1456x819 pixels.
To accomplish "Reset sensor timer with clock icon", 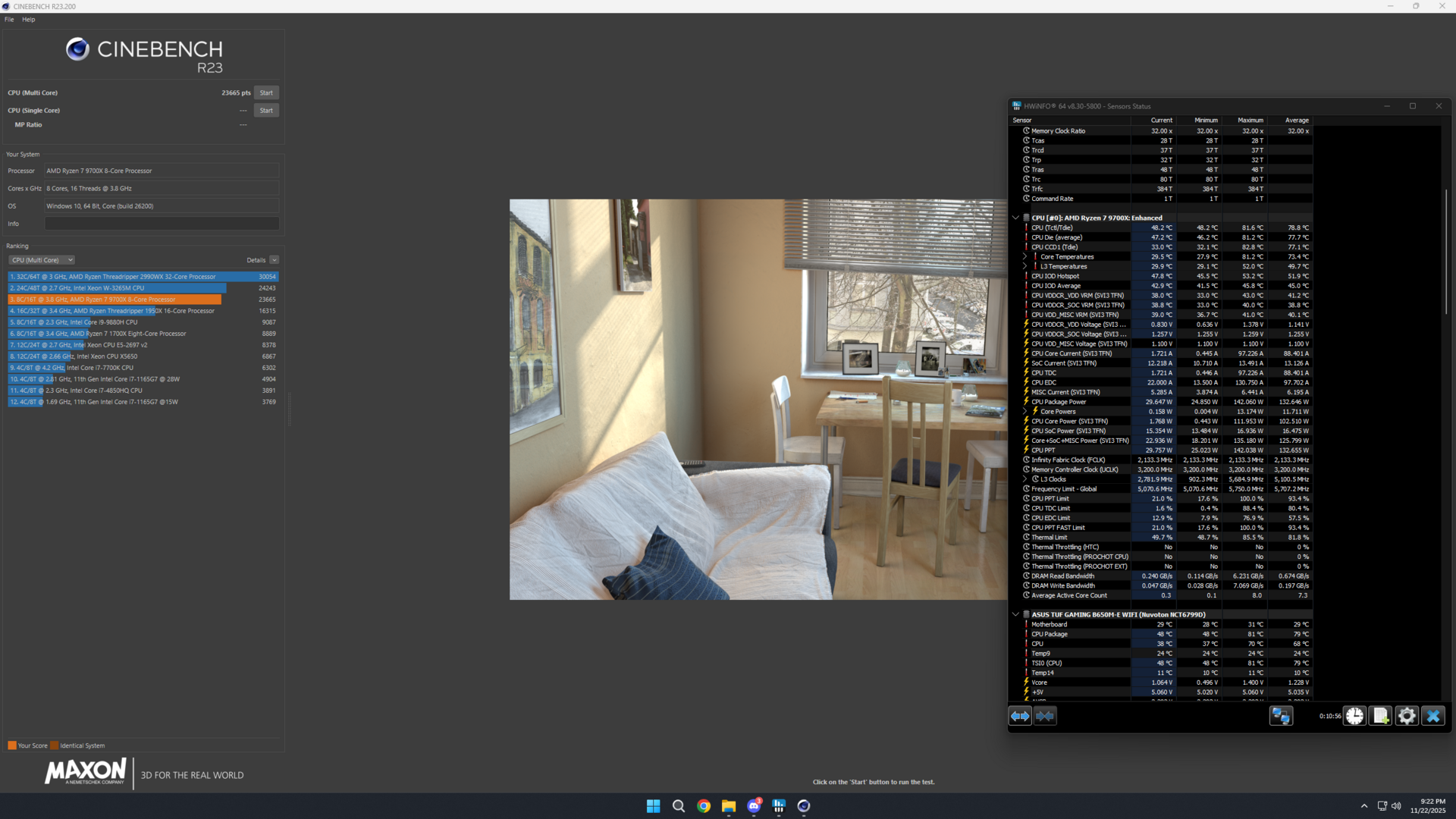I will [1354, 716].
